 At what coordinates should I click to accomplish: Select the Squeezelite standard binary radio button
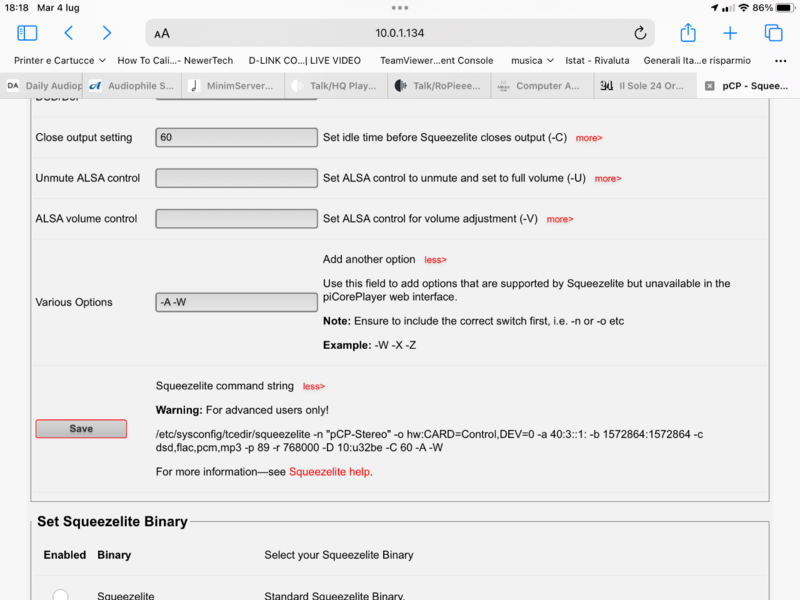pos(60,593)
